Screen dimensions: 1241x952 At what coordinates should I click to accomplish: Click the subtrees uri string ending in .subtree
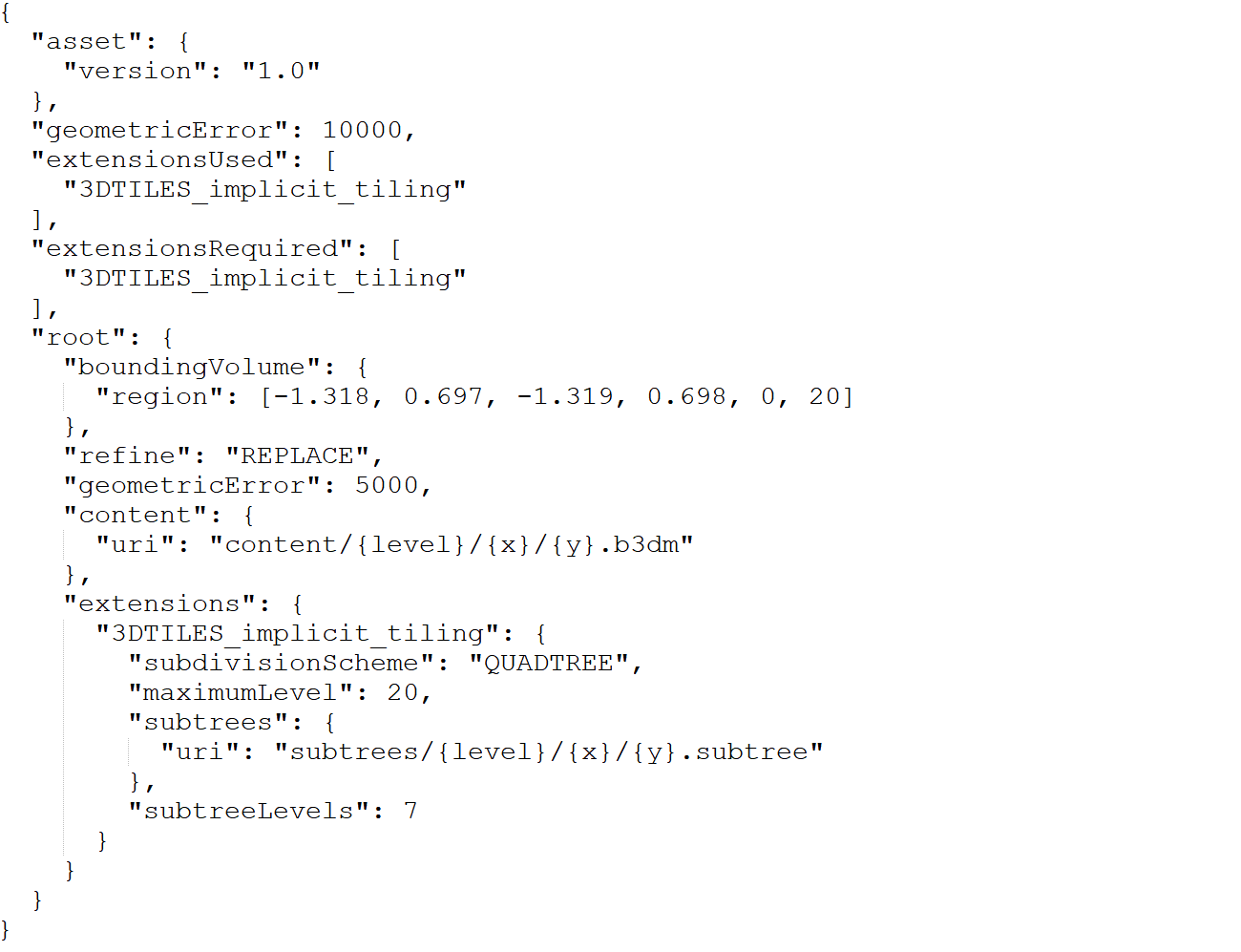coord(549,751)
